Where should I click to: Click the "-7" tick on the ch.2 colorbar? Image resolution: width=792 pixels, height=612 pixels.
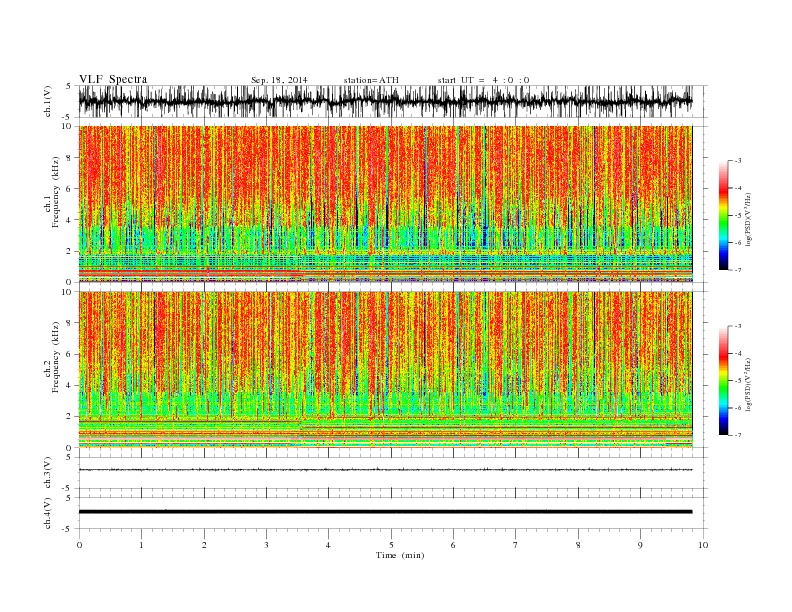pyautogui.click(x=738, y=435)
